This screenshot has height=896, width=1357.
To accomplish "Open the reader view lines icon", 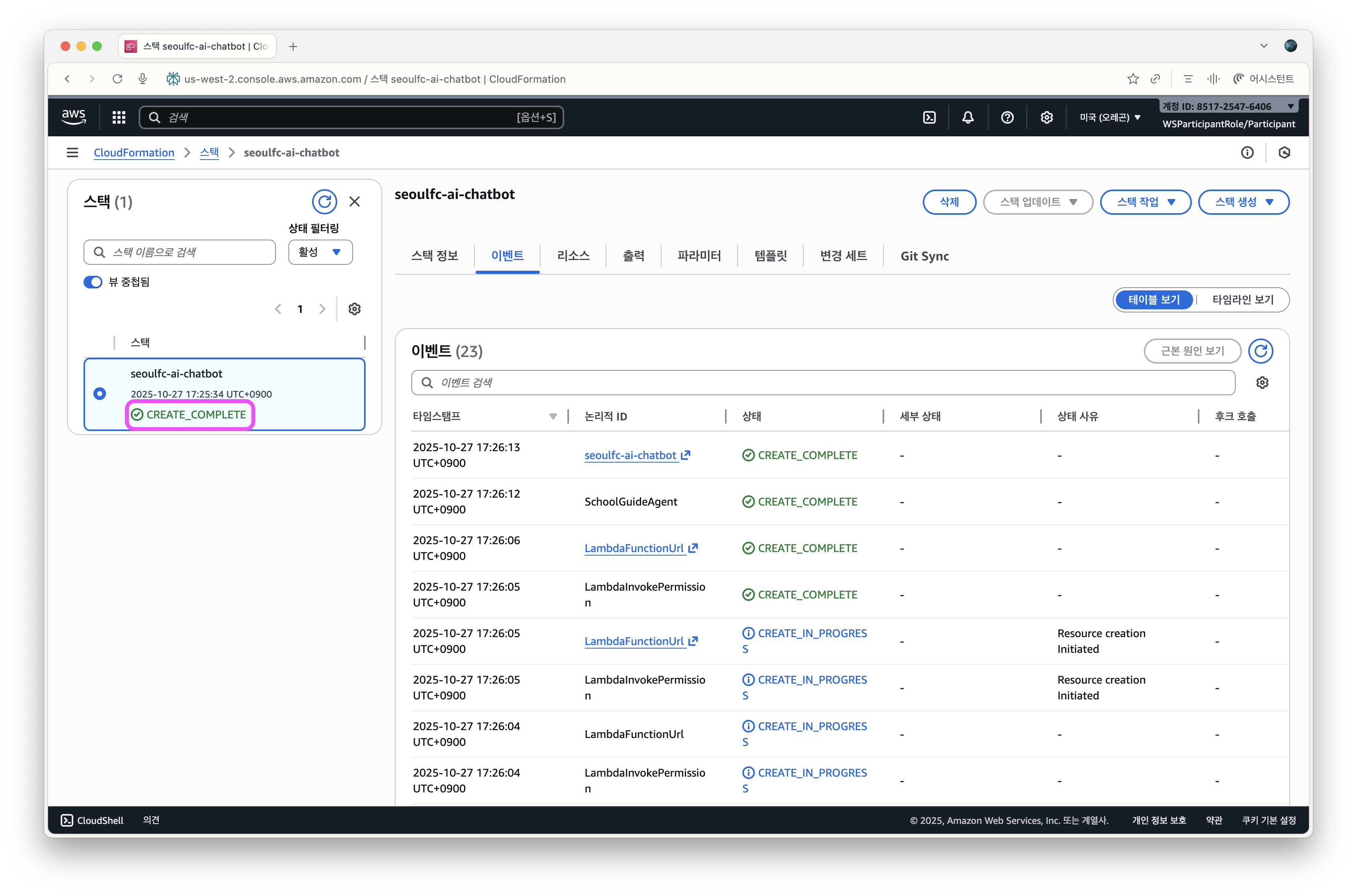I will point(1188,79).
